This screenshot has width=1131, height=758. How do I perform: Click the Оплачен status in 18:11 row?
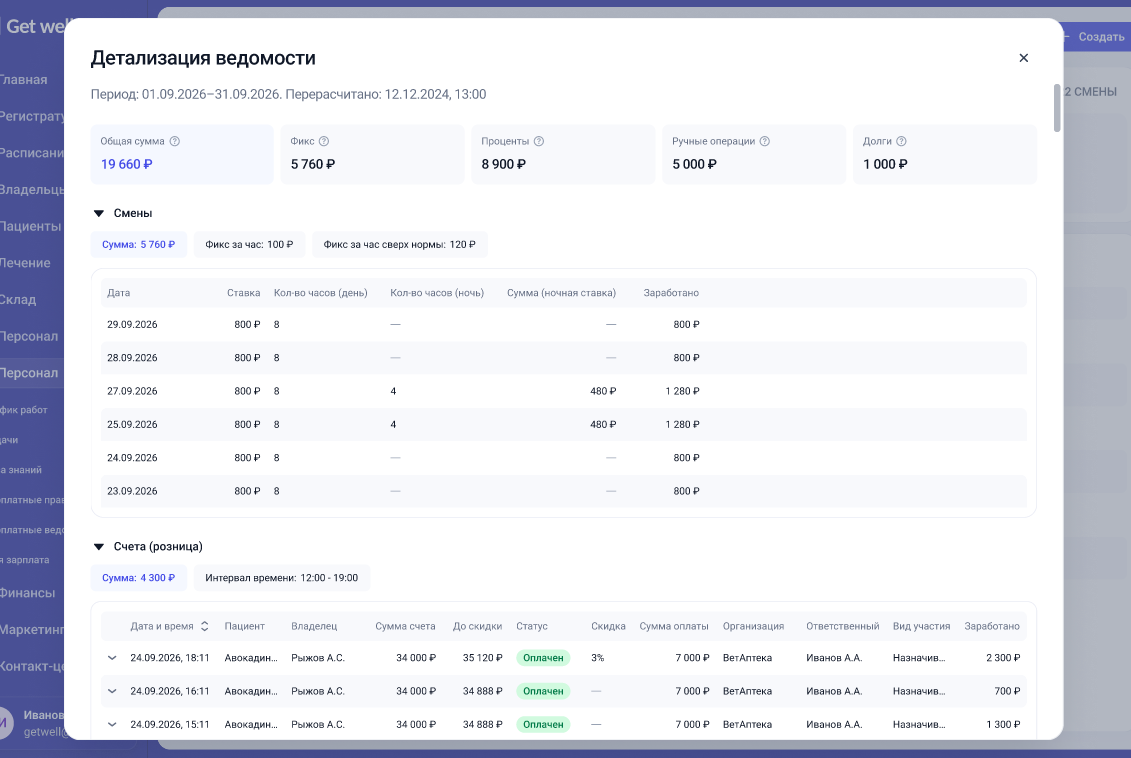(x=543, y=658)
